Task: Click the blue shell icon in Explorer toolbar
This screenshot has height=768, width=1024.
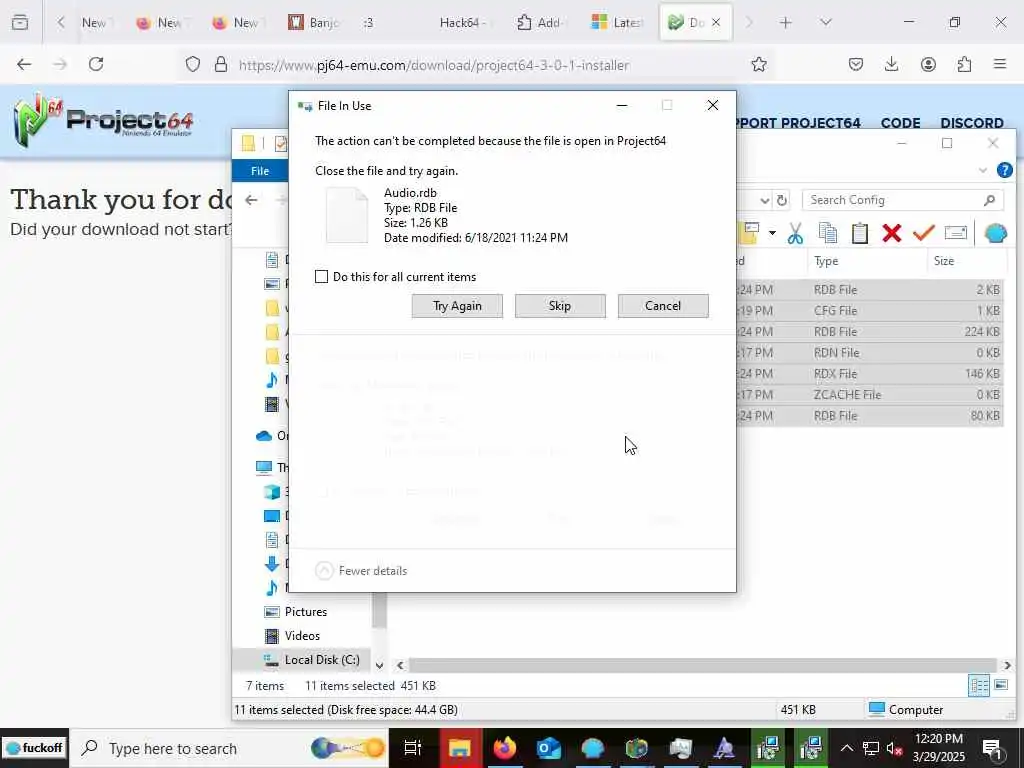Action: [x=995, y=233]
